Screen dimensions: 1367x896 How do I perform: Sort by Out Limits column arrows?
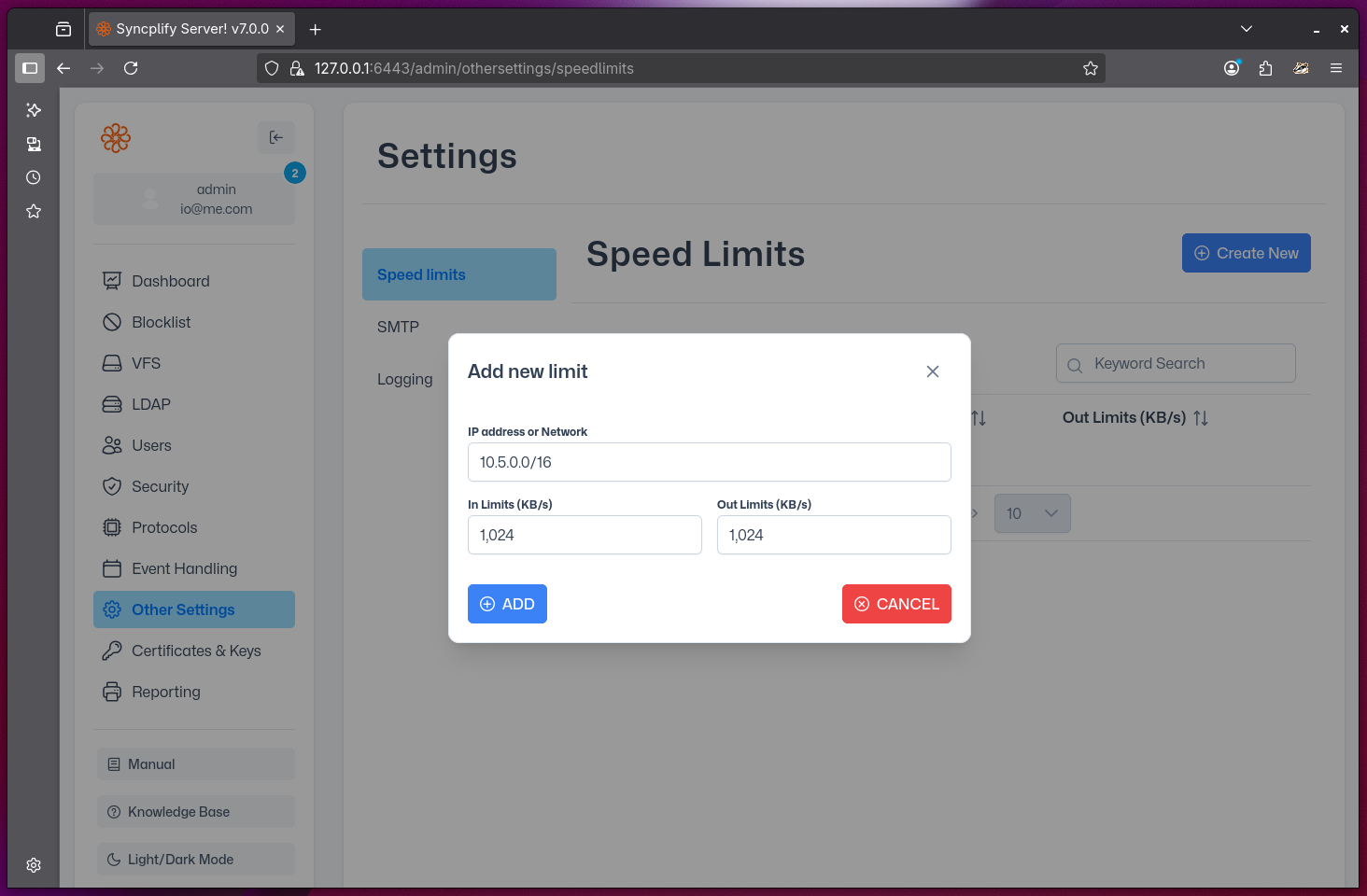1201,418
